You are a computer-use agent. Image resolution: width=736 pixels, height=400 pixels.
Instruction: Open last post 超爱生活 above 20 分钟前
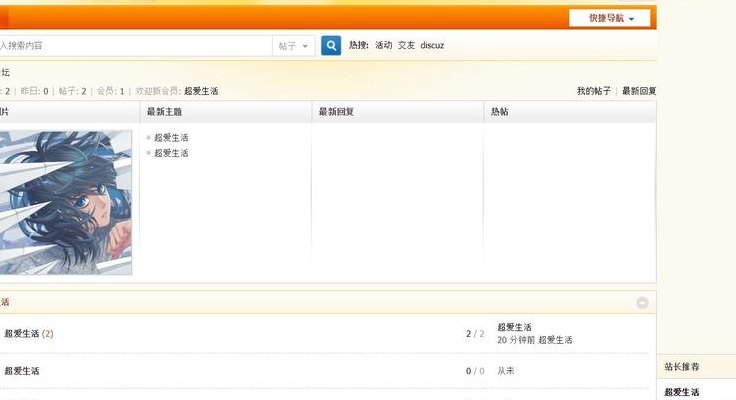click(x=514, y=327)
